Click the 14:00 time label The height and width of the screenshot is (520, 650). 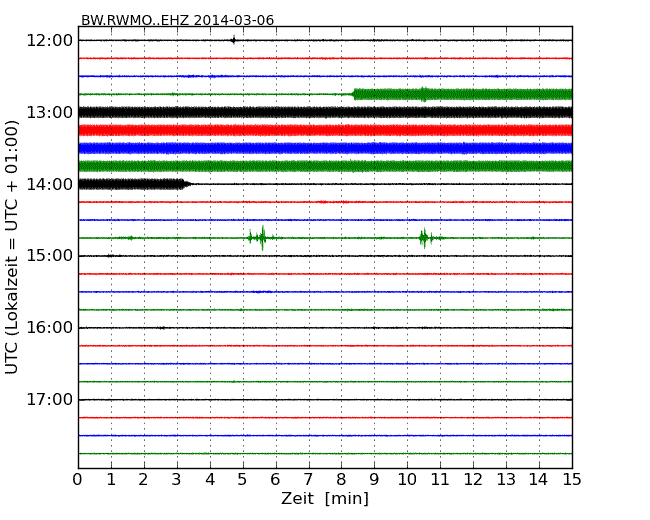click(49, 185)
